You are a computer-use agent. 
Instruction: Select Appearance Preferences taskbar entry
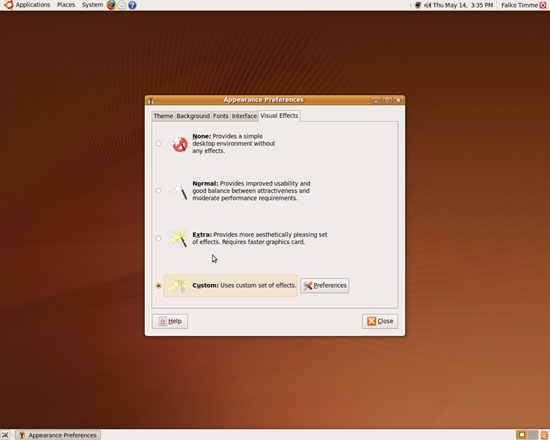coord(58,435)
